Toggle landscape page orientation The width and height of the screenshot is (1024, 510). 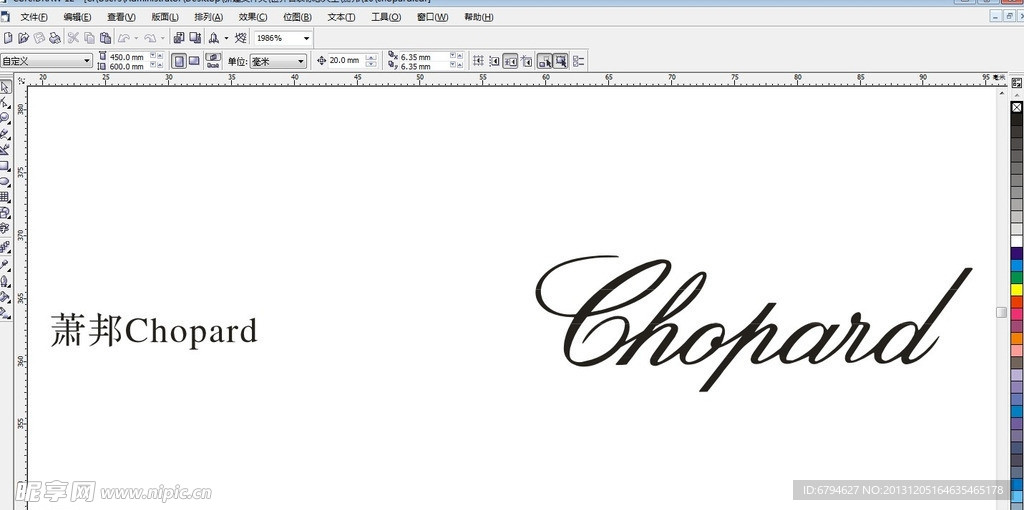pyautogui.click(x=194, y=61)
